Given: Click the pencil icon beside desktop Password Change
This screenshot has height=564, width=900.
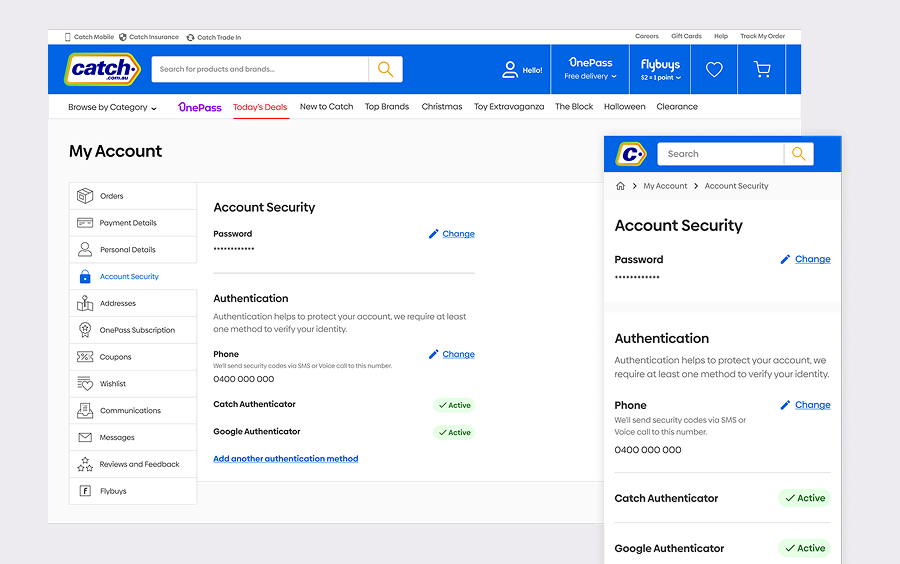Looking at the screenshot, I should (x=433, y=234).
